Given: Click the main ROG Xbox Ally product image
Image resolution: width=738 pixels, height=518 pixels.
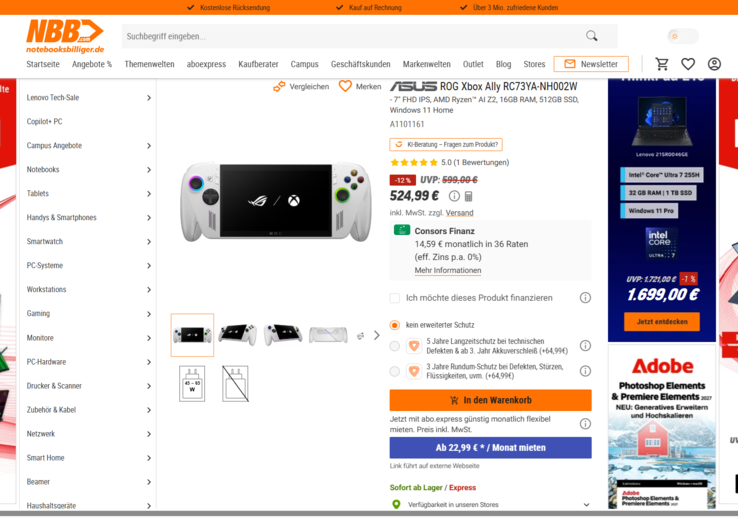Looking at the screenshot, I should [276, 201].
